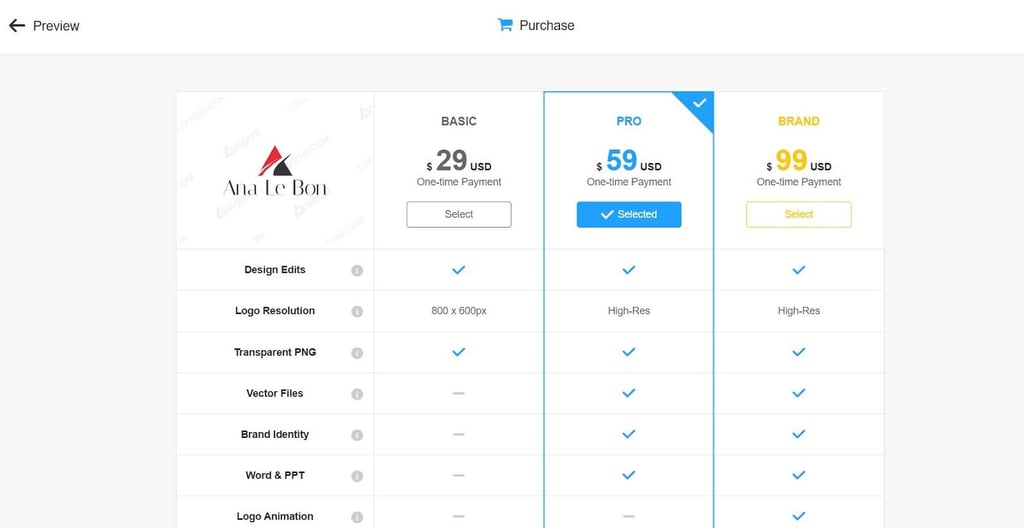
Task: Click the Logo Animation dash under PRO
Action: (629, 517)
